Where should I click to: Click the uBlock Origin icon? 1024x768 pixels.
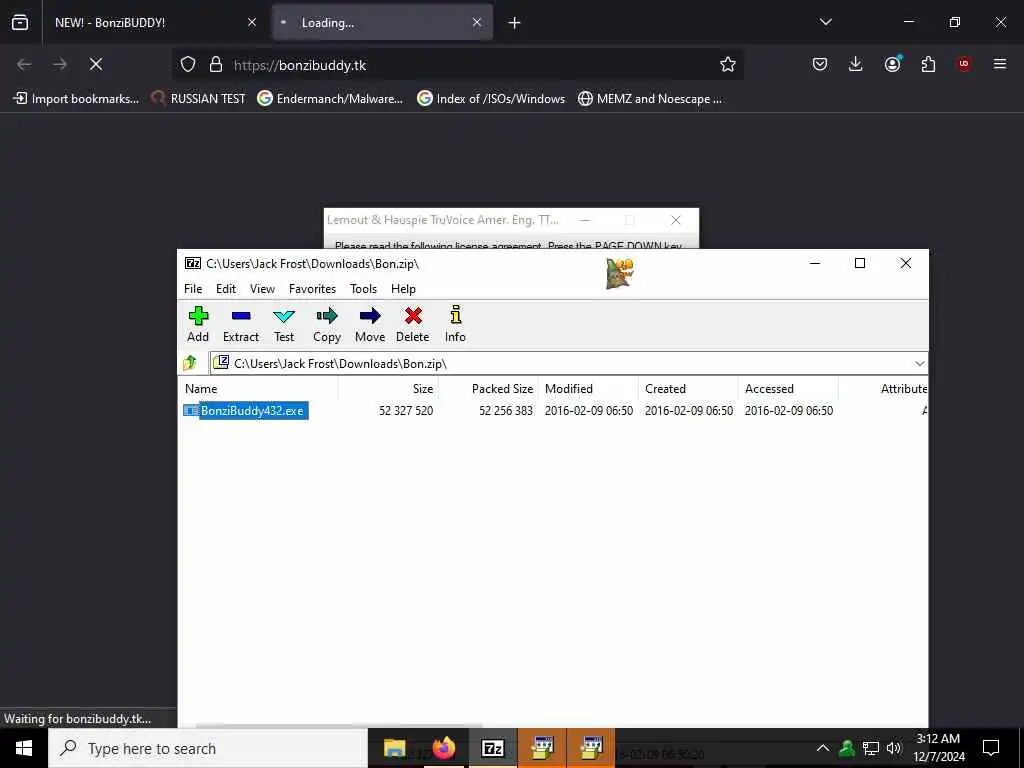click(x=964, y=64)
